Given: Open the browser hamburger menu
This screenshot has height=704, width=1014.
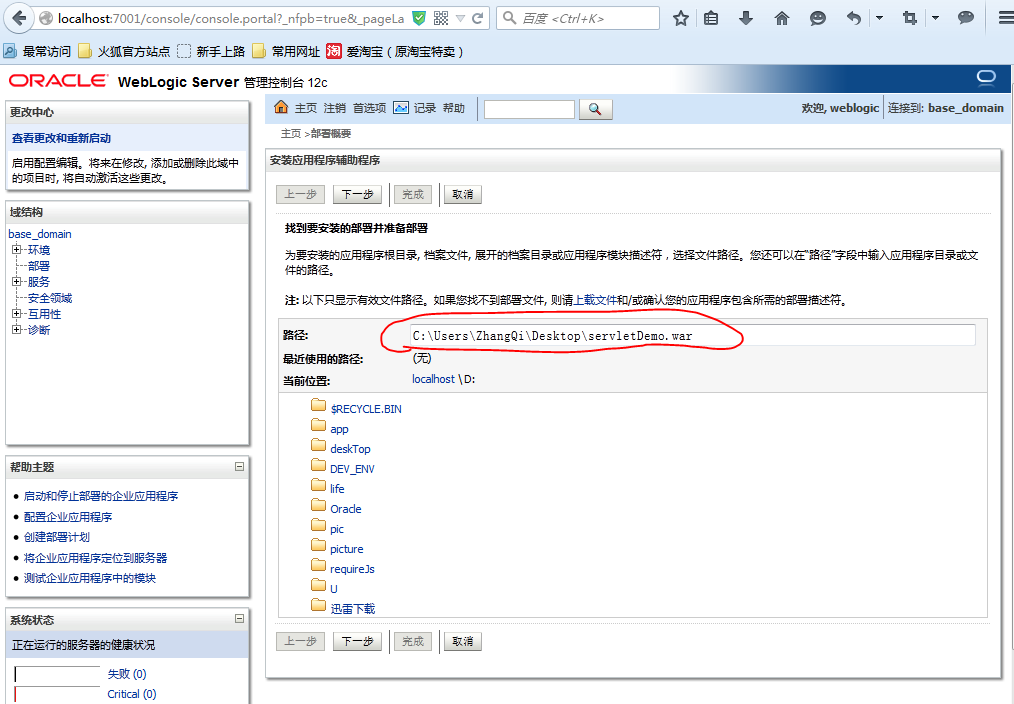Looking at the screenshot, I should pyautogui.click(x=1006, y=18).
